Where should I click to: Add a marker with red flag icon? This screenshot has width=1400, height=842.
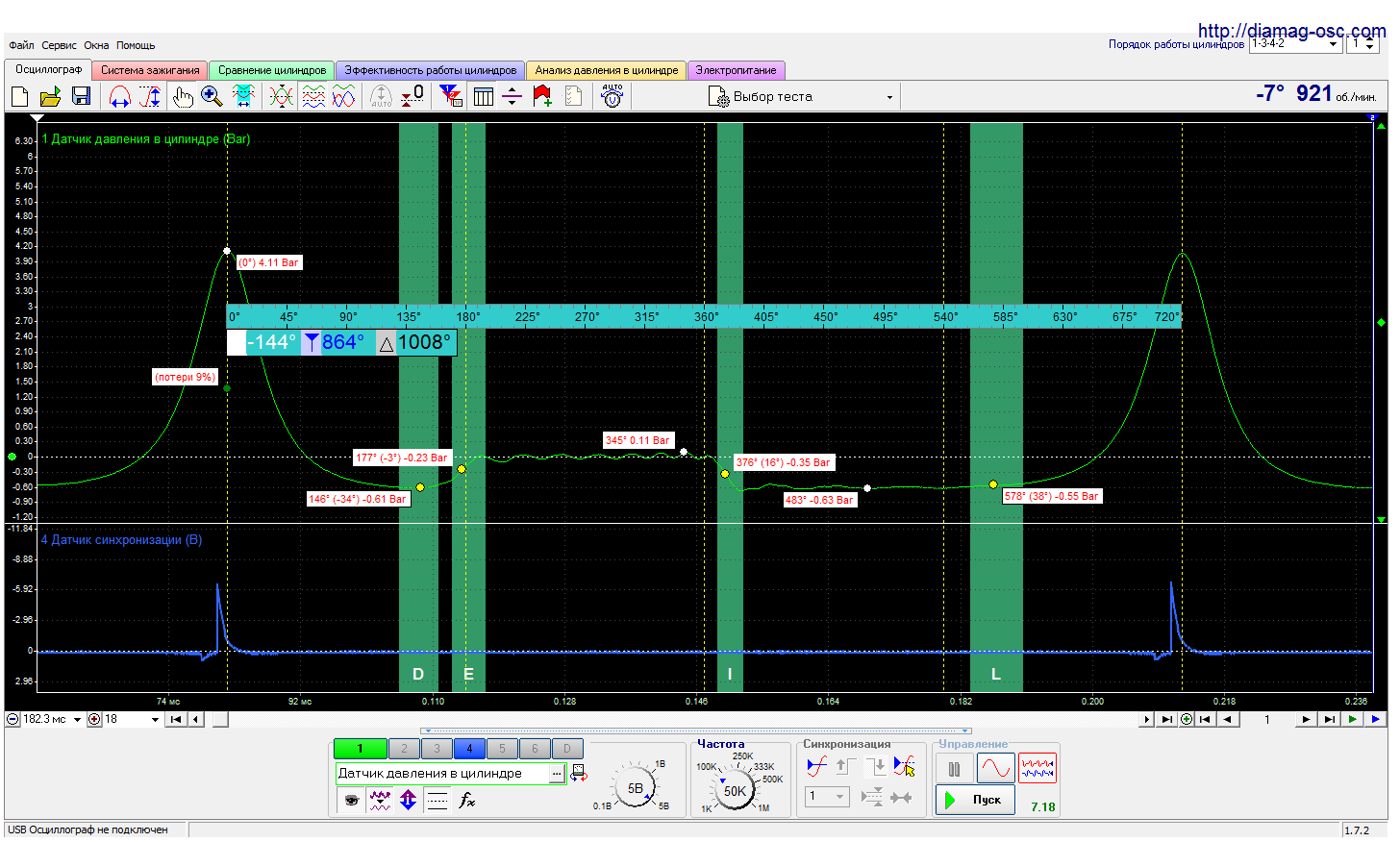542,96
